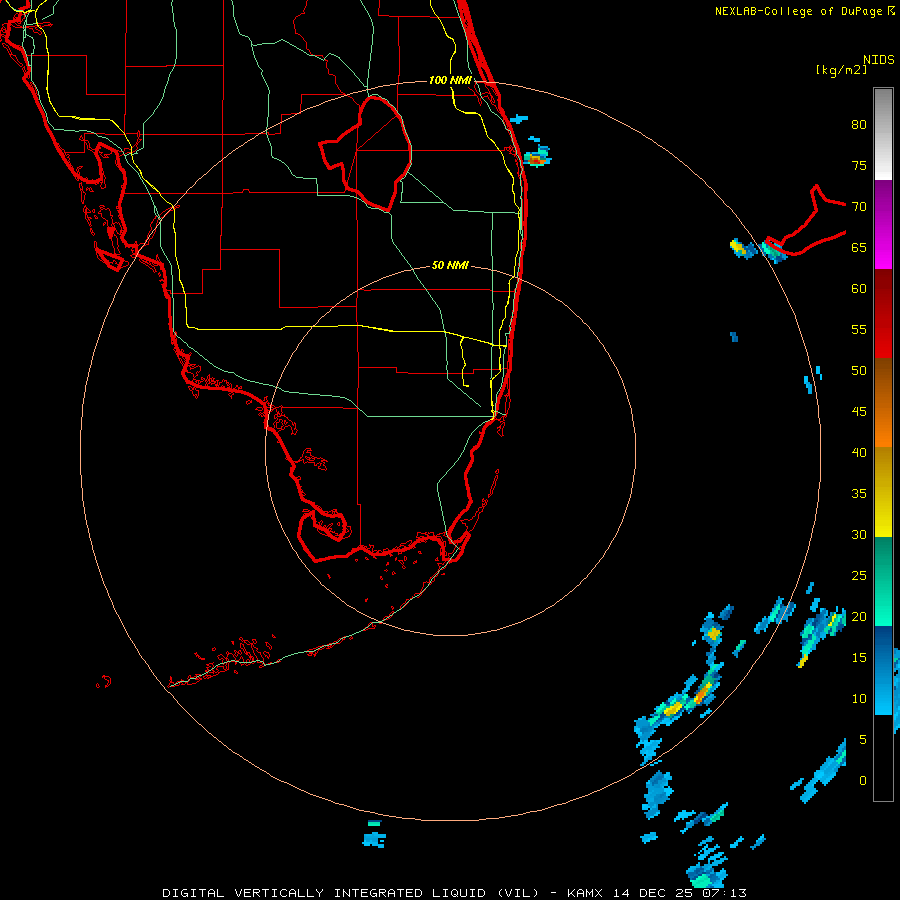This screenshot has width=900, height=900.
Task: Click the NIDS label above the scale
Action: [x=878, y=59]
